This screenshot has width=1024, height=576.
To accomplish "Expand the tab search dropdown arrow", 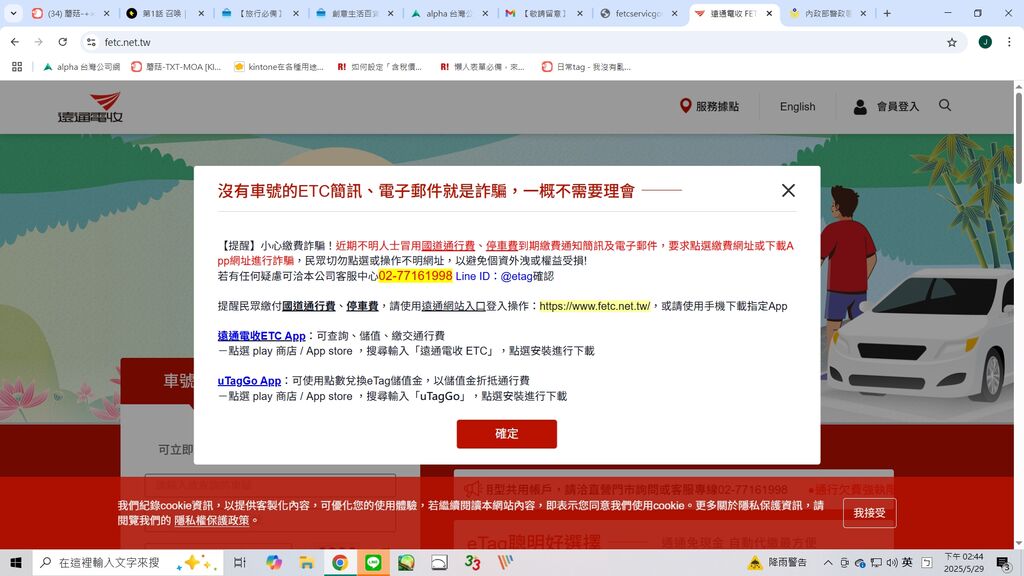I will coord(13,13).
